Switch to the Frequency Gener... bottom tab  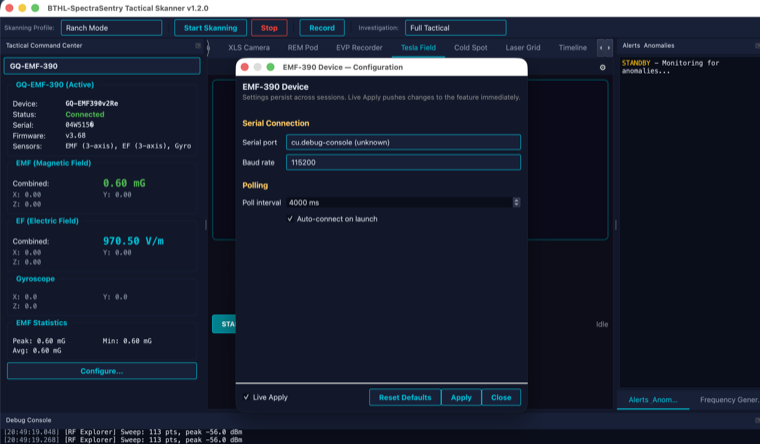728,400
